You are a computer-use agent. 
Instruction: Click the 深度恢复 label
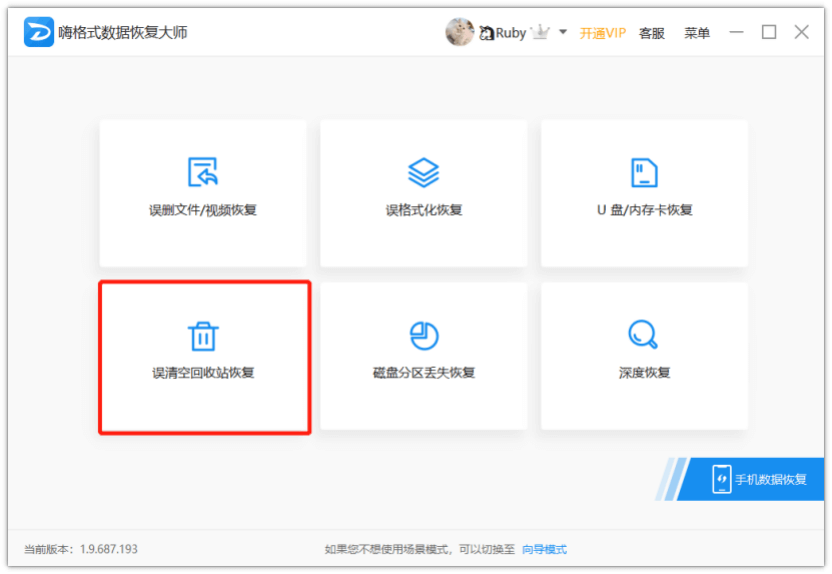[645, 373]
